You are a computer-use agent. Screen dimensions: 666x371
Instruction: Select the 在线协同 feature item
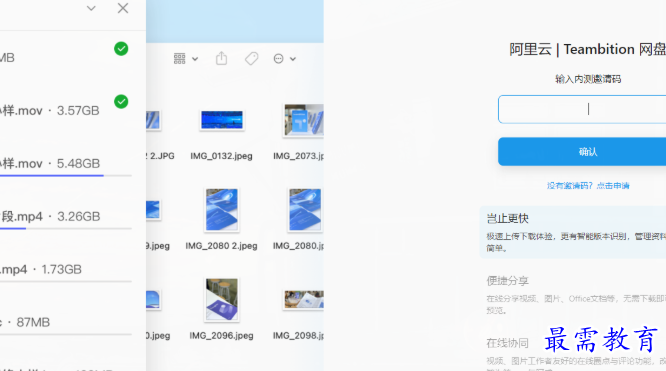pyautogui.click(x=576, y=353)
